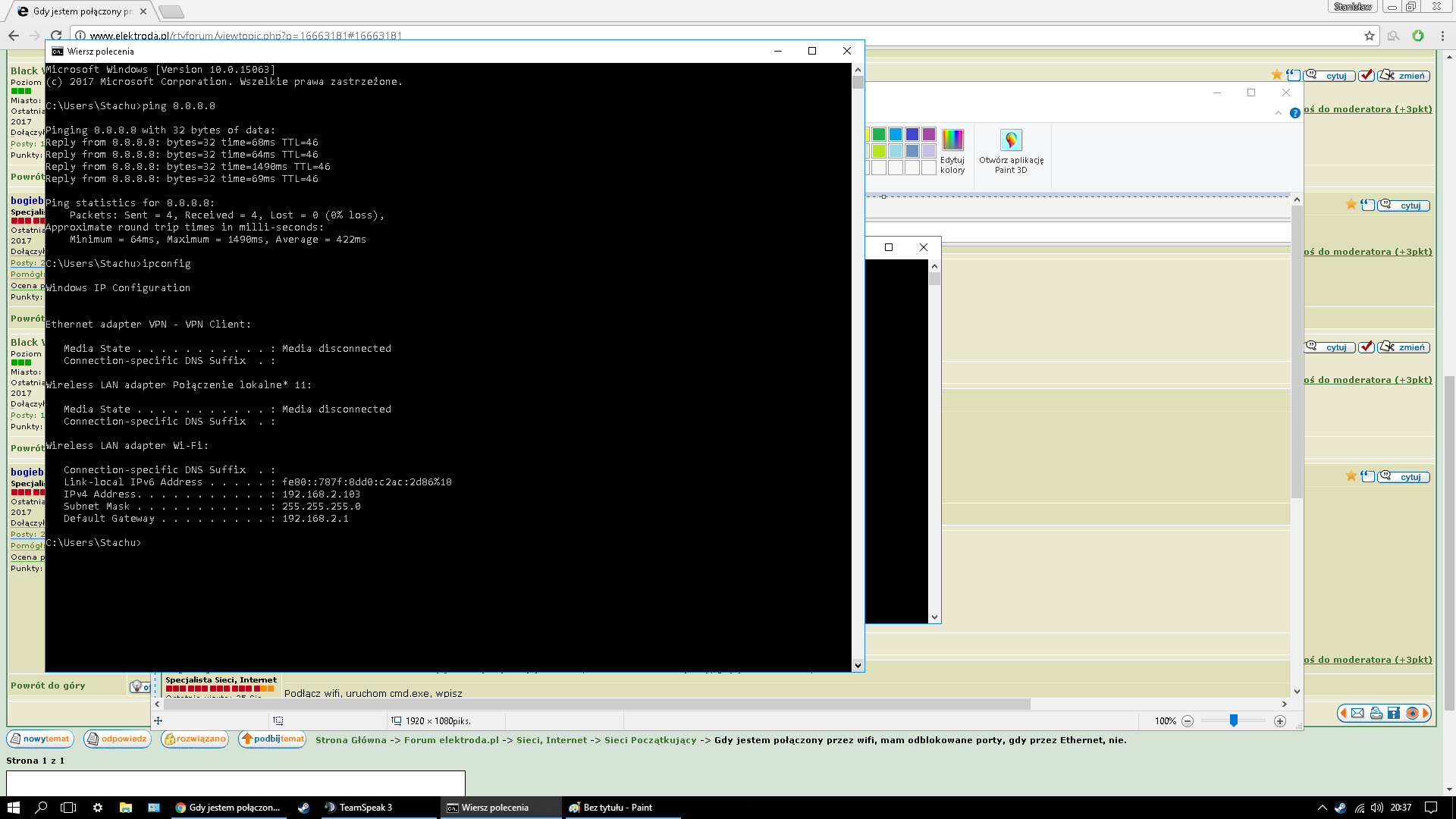Go to the previous topic with orange left arrow
This screenshot has width=1456, height=819.
1343,713
